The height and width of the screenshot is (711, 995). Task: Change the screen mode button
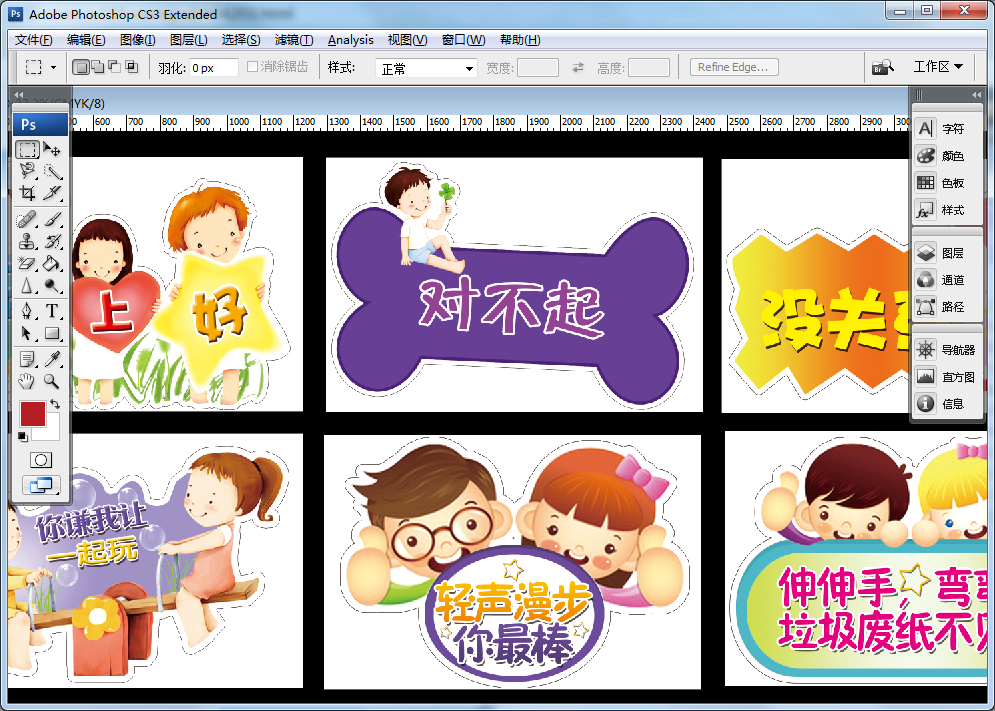[41, 485]
